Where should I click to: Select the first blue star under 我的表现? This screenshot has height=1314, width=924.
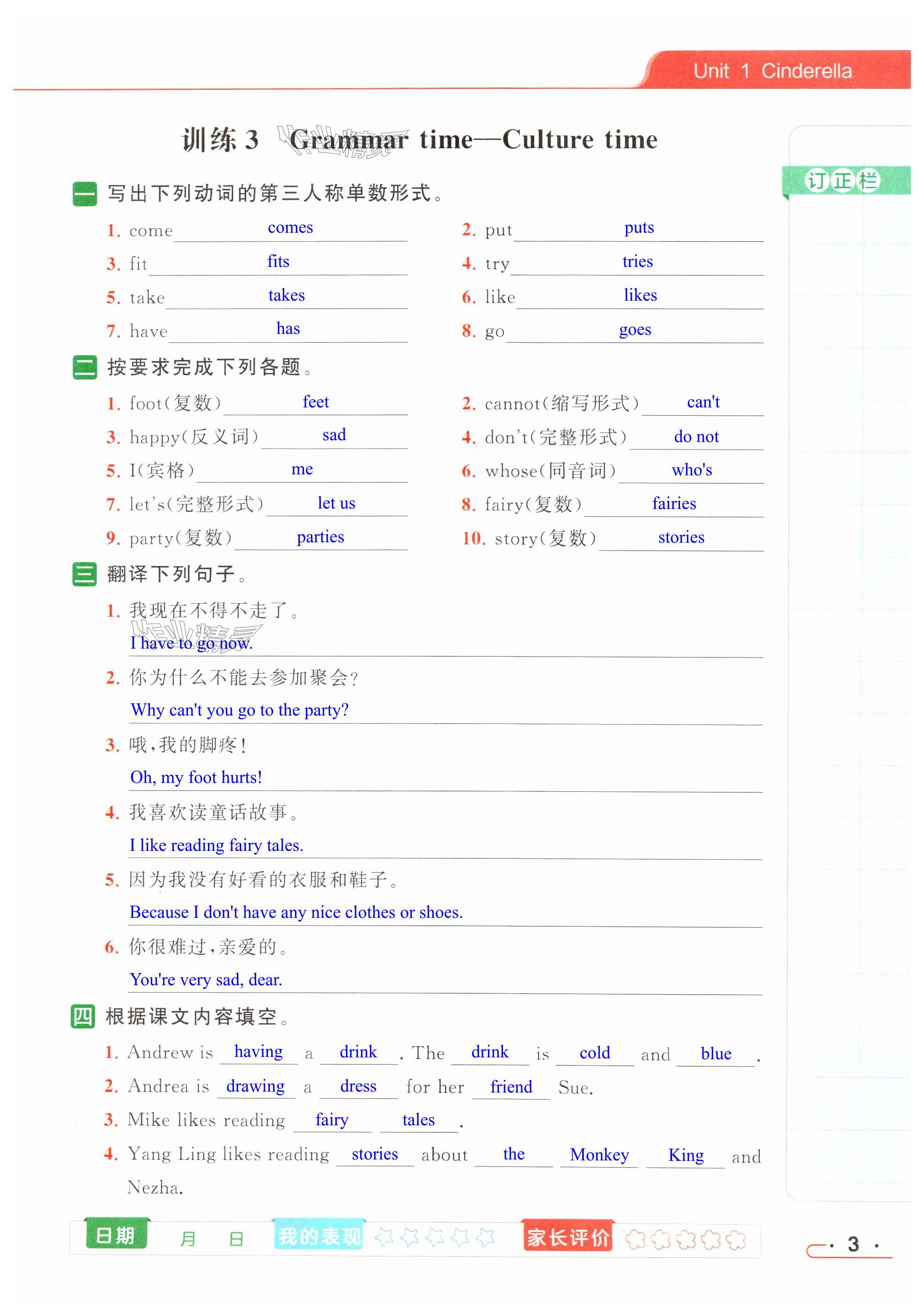pos(384,1238)
